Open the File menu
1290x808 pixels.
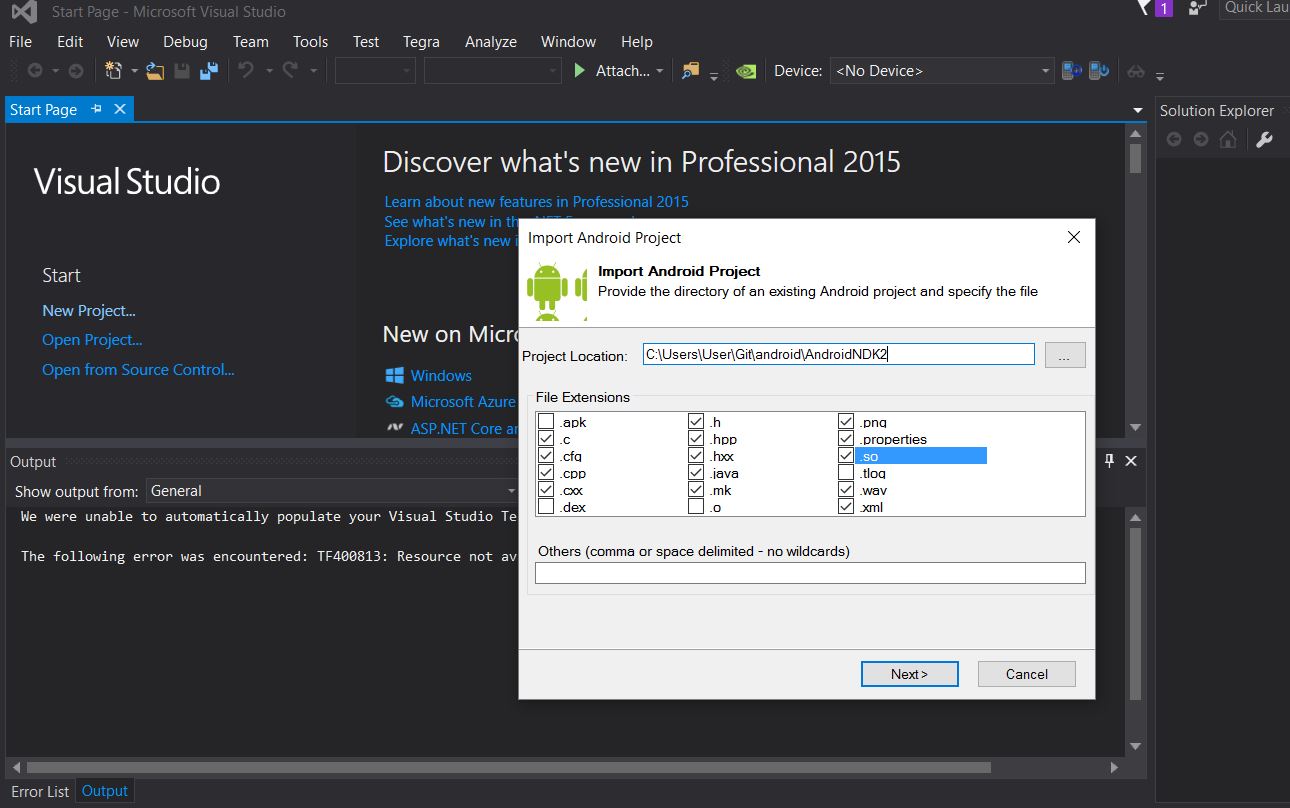(20, 41)
